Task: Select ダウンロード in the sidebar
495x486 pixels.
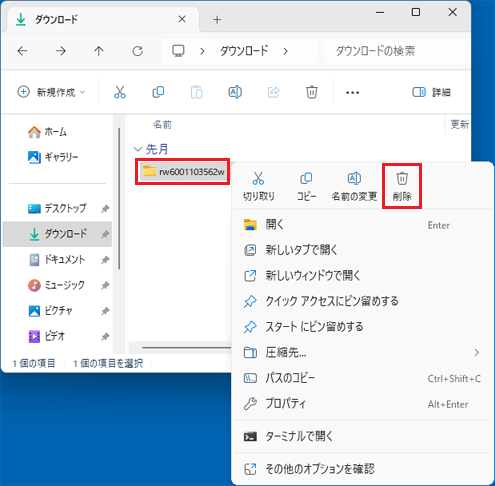Action: [x=57, y=234]
